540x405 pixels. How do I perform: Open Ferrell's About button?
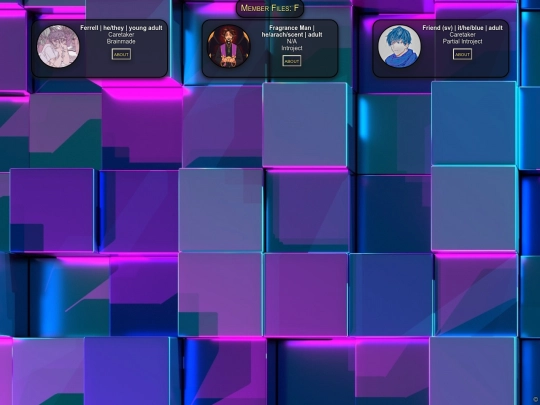(121, 54)
